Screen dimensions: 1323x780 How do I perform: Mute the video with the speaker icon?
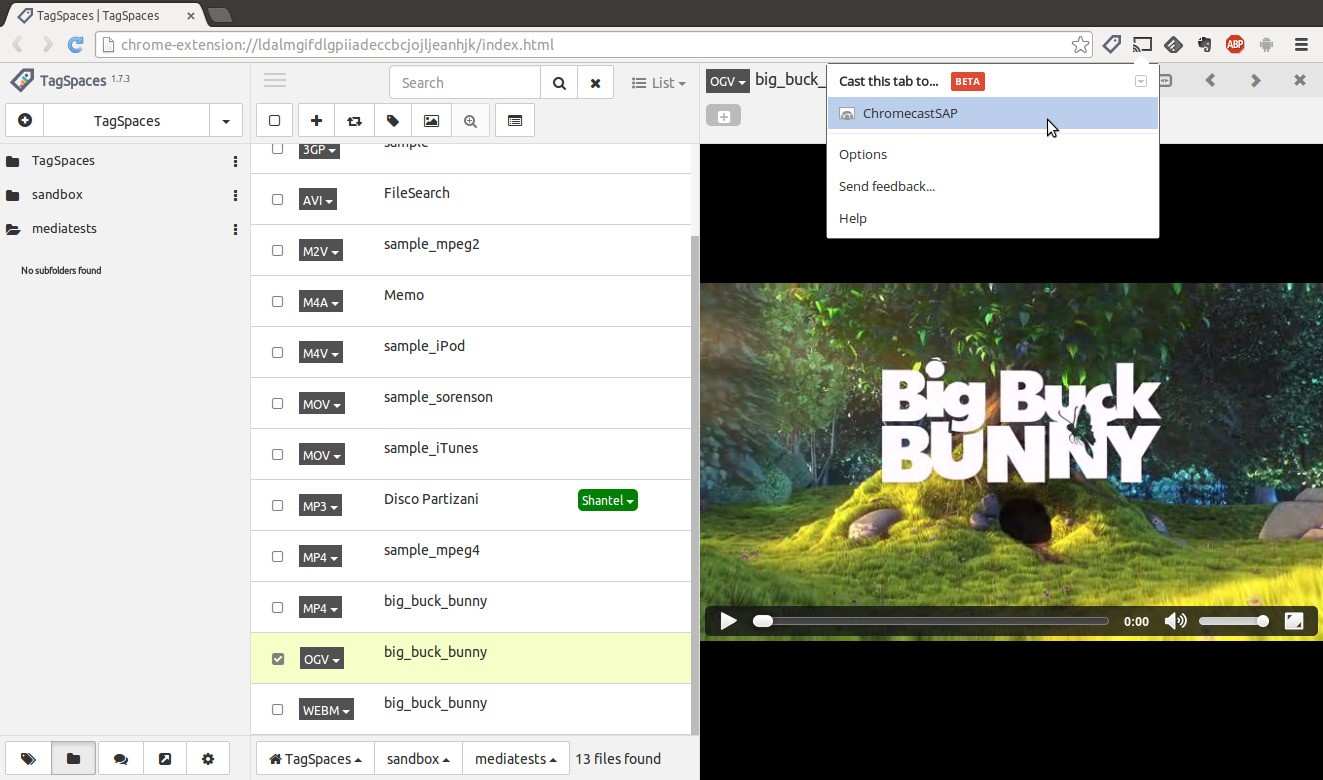coord(1175,621)
